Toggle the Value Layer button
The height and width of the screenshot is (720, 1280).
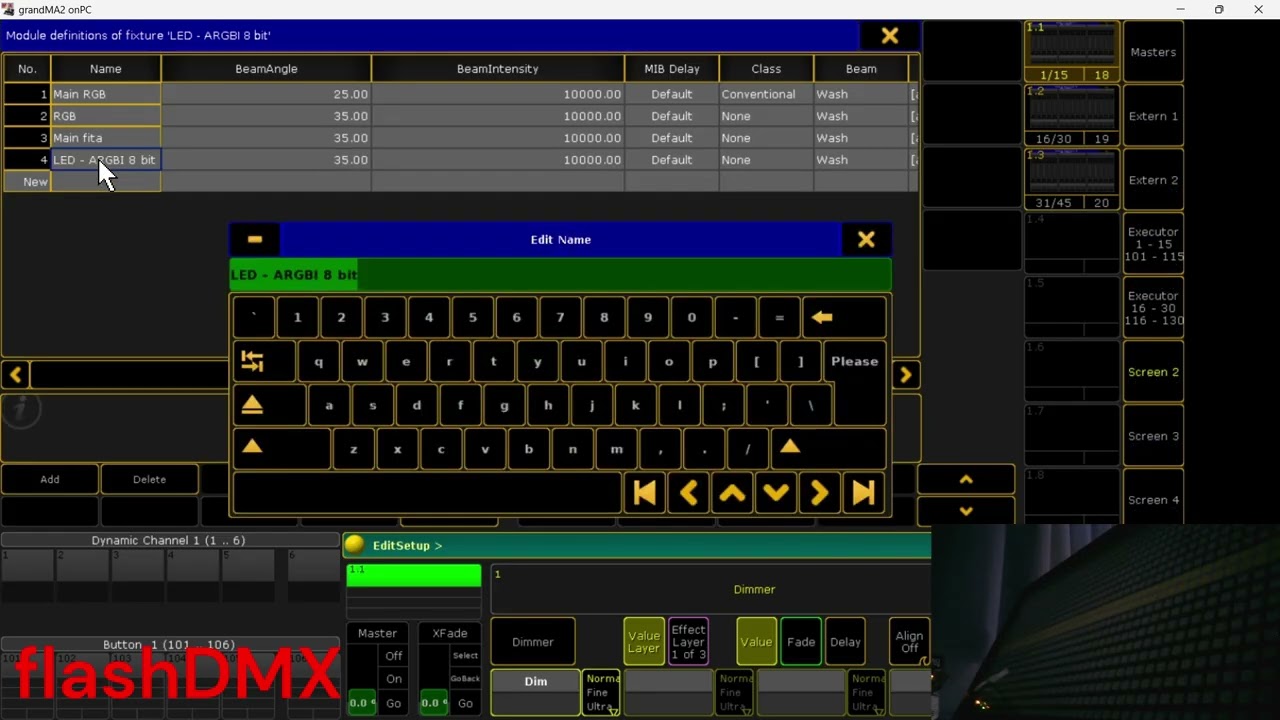[x=644, y=642]
